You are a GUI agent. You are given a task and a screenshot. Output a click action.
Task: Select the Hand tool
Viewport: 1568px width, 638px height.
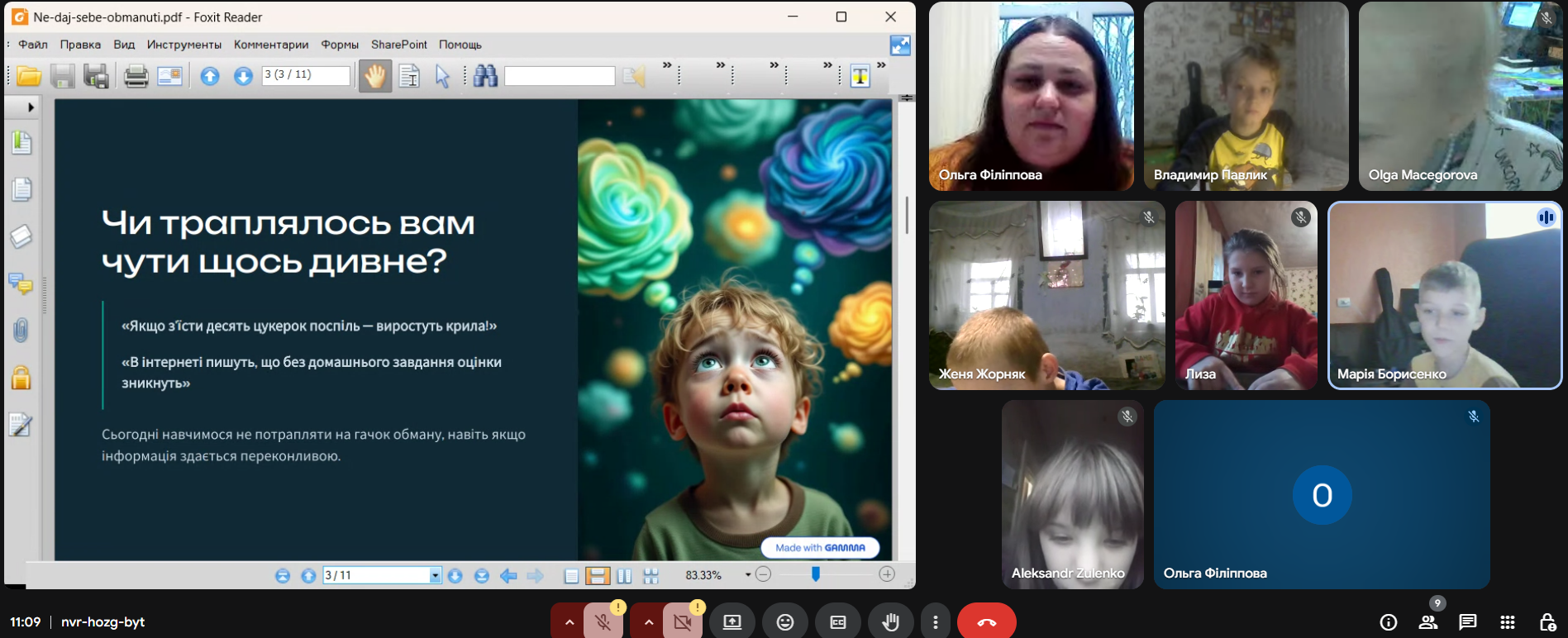[x=375, y=76]
